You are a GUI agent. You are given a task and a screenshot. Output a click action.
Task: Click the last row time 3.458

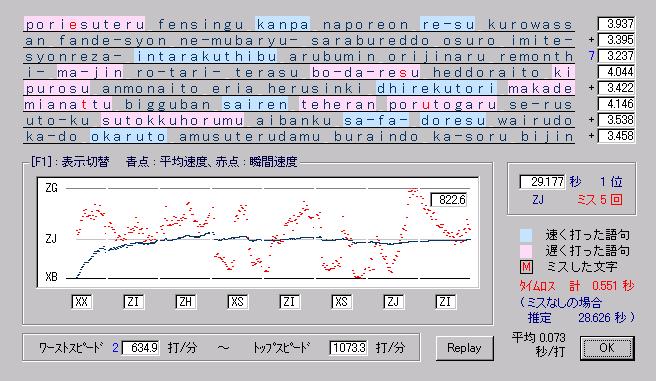[x=616, y=136]
